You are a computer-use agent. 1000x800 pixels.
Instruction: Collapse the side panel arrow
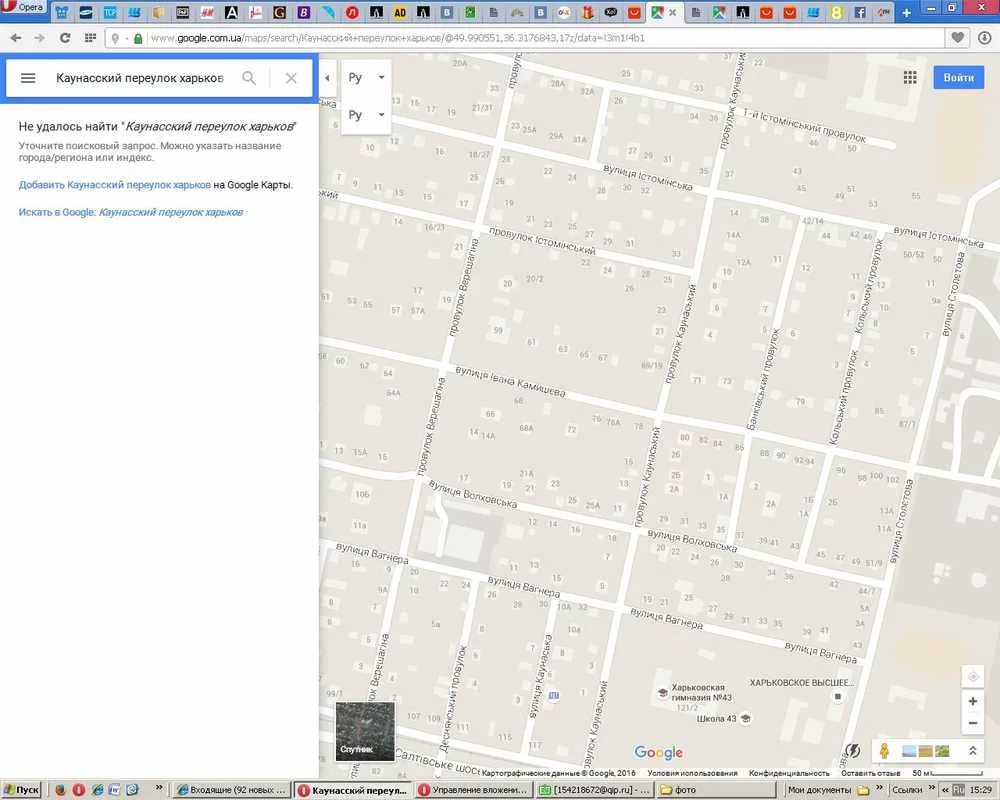328,78
